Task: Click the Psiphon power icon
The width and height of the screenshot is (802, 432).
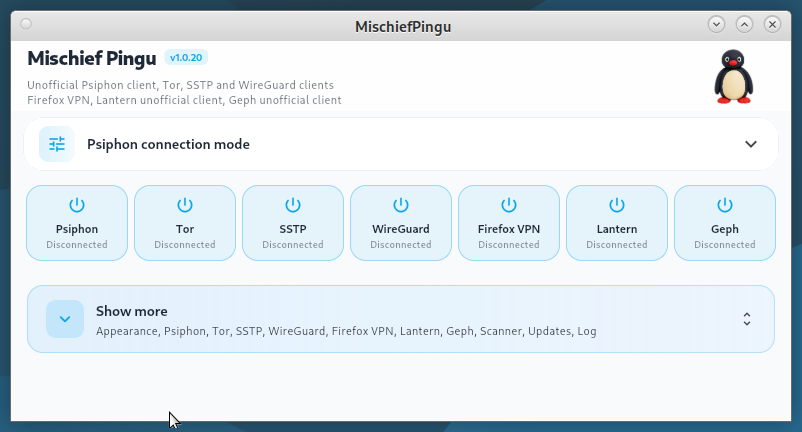Action: 77,205
